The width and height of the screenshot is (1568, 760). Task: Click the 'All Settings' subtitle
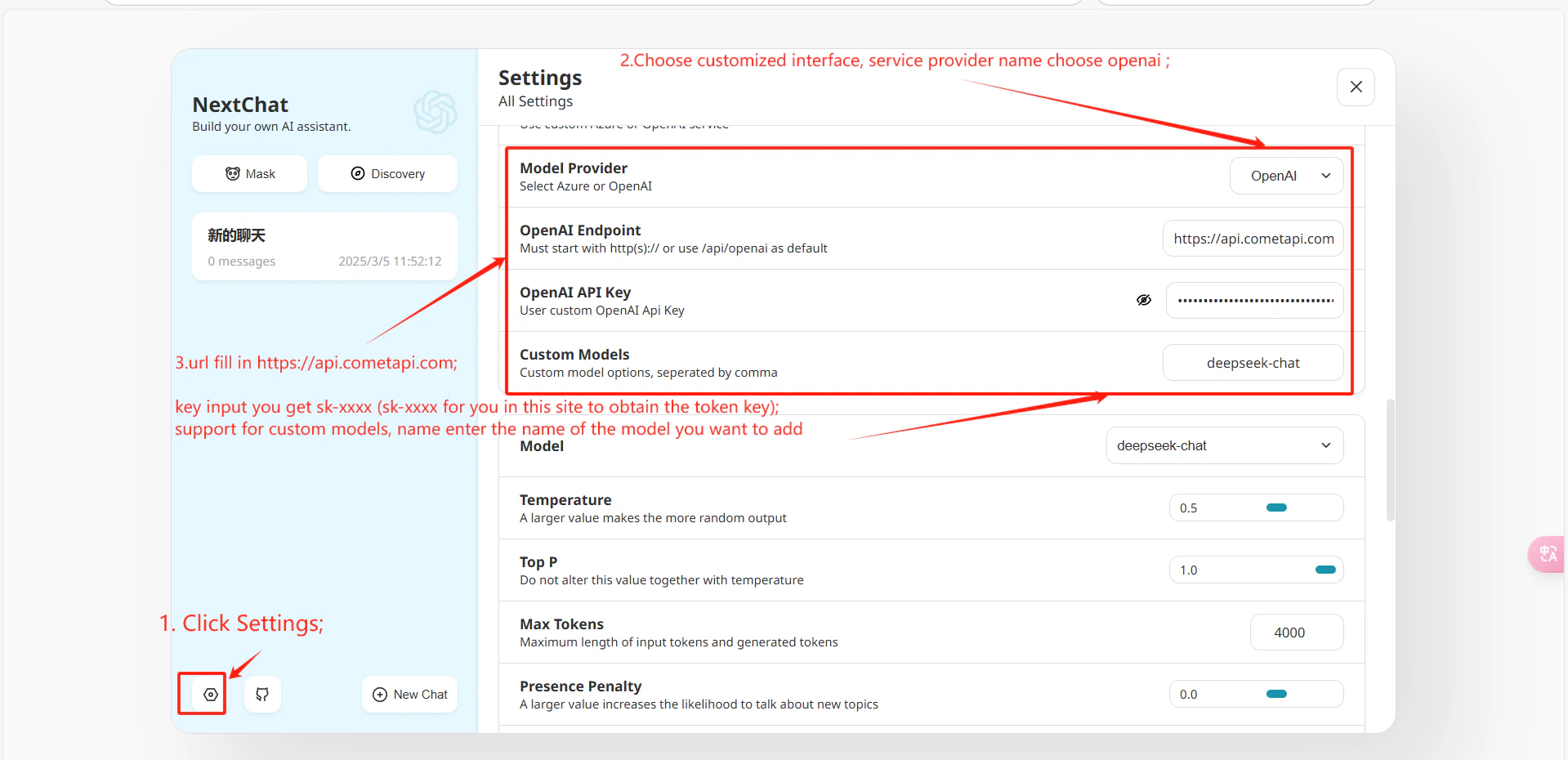tap(536, 101)
